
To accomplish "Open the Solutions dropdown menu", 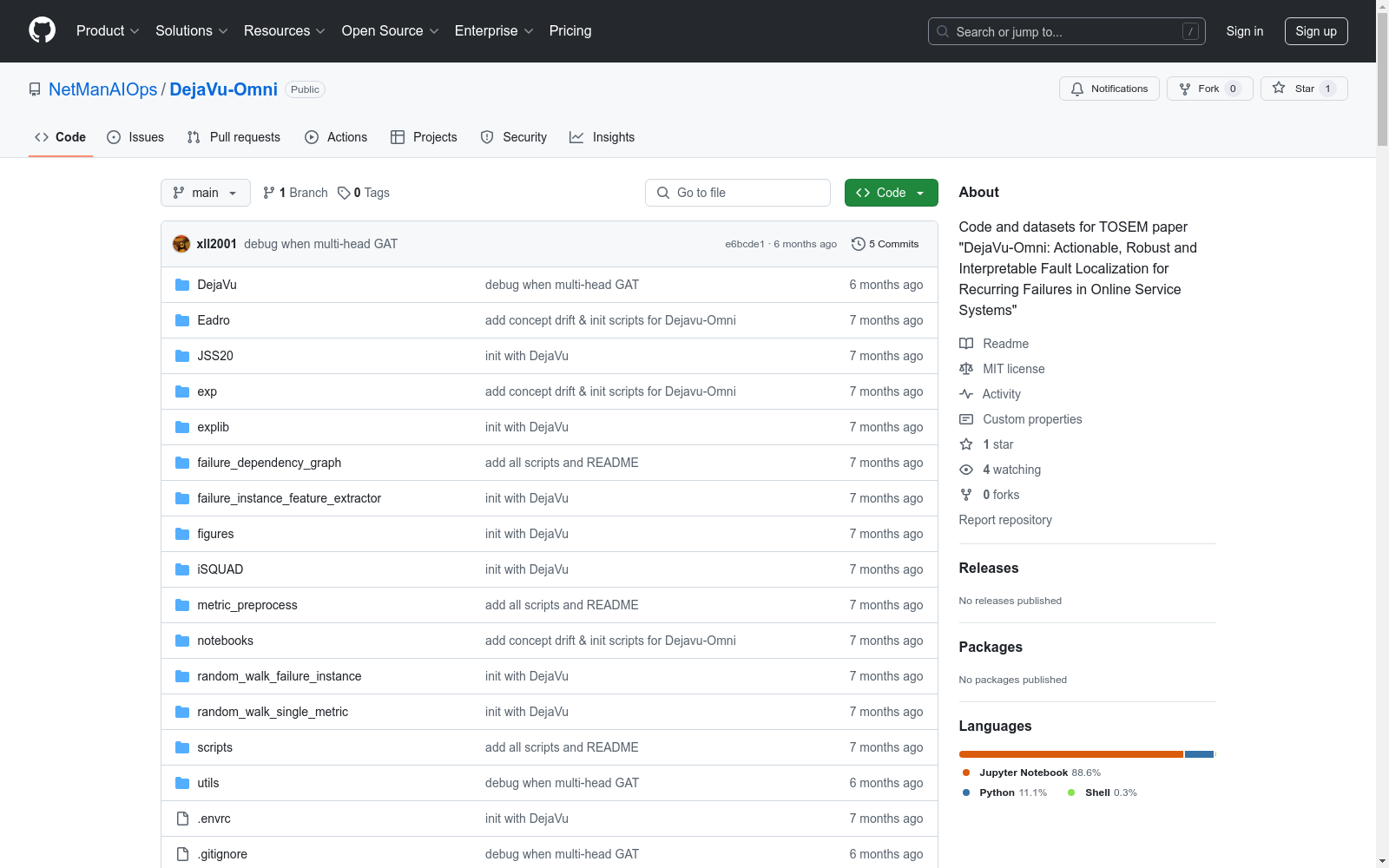I will [x=192, y=31].
